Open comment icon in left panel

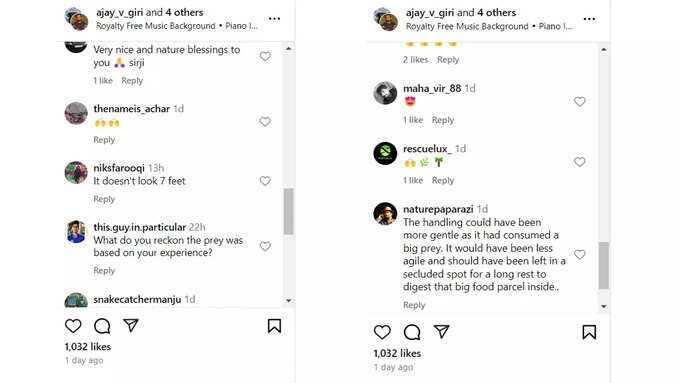tap(102, 326)
